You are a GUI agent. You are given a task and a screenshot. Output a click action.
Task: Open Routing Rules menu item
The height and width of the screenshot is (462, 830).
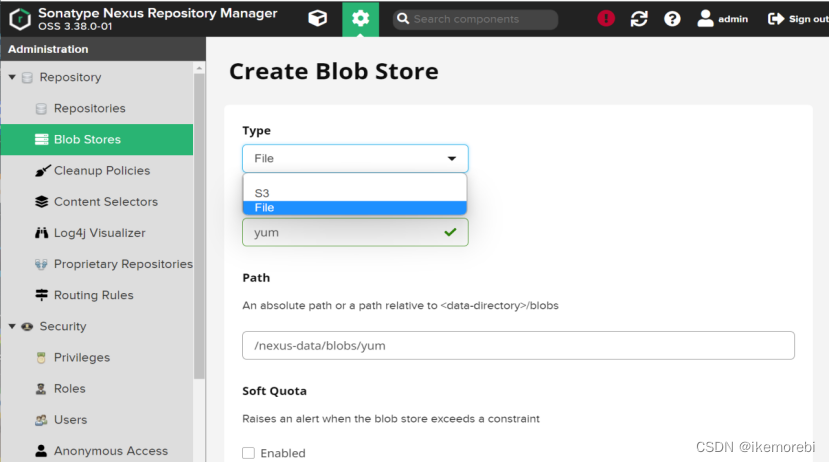(94, 295)
